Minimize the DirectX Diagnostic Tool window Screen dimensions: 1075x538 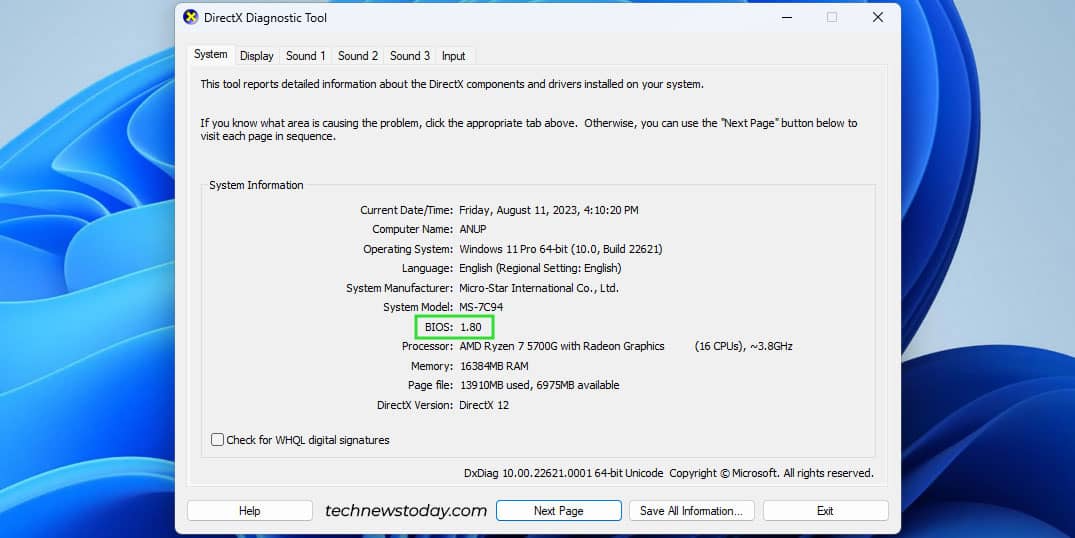click(x=787, y=18)
